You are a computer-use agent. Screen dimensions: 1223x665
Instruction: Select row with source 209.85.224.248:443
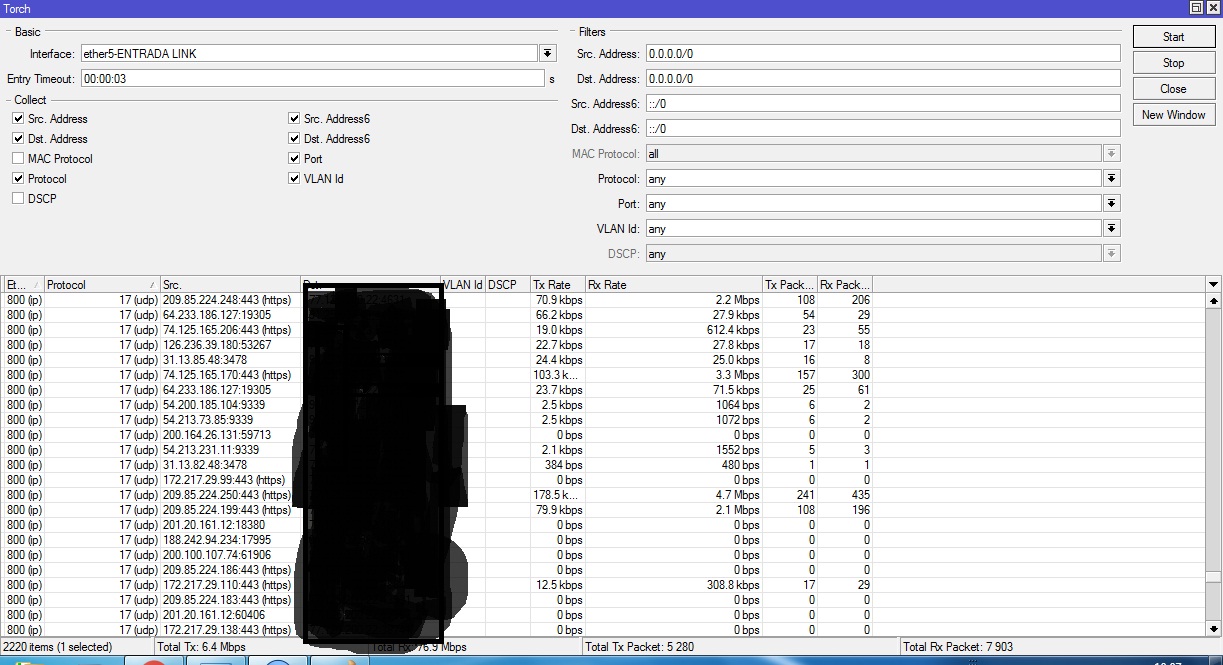604,300
